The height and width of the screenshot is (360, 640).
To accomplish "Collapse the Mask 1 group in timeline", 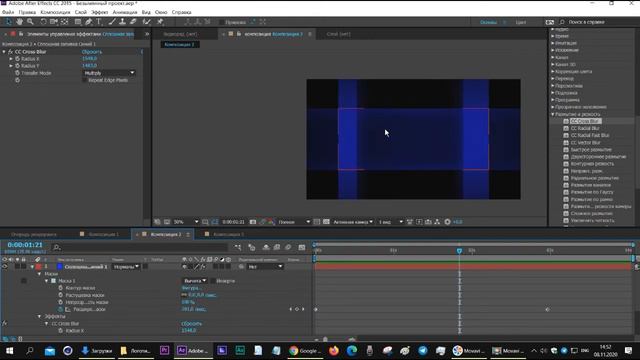I will pyautogui.click(x=47, y=281).
